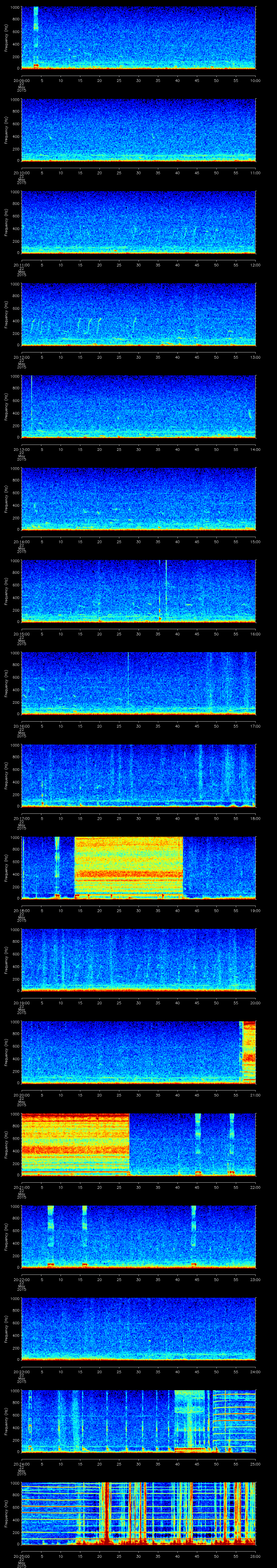Screen dimensions: 277x1568
Task: Select the spectrogram starting at 20:14:00
Action: click(x=138, y=499)
